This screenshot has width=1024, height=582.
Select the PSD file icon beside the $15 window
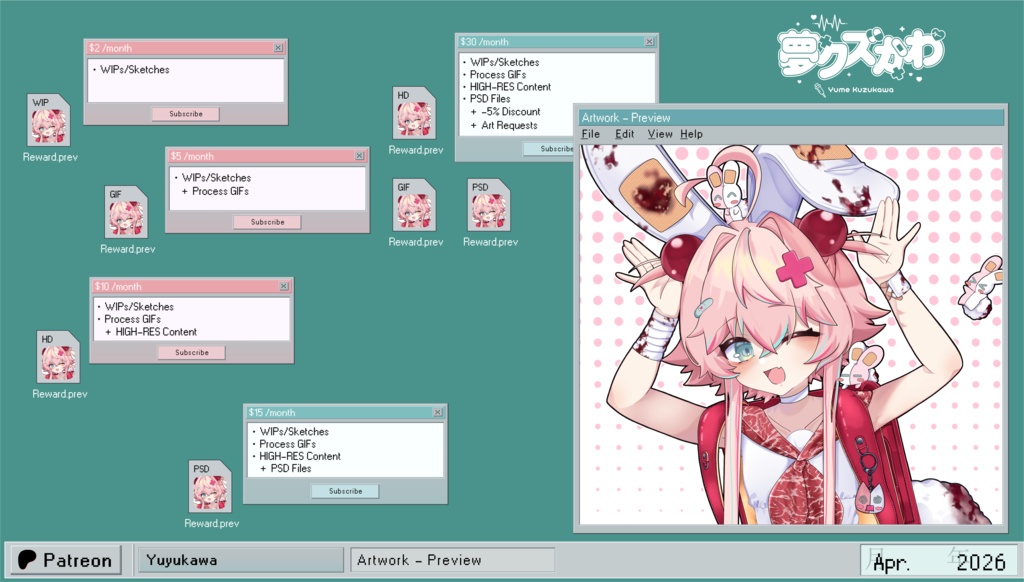(210, 487)
